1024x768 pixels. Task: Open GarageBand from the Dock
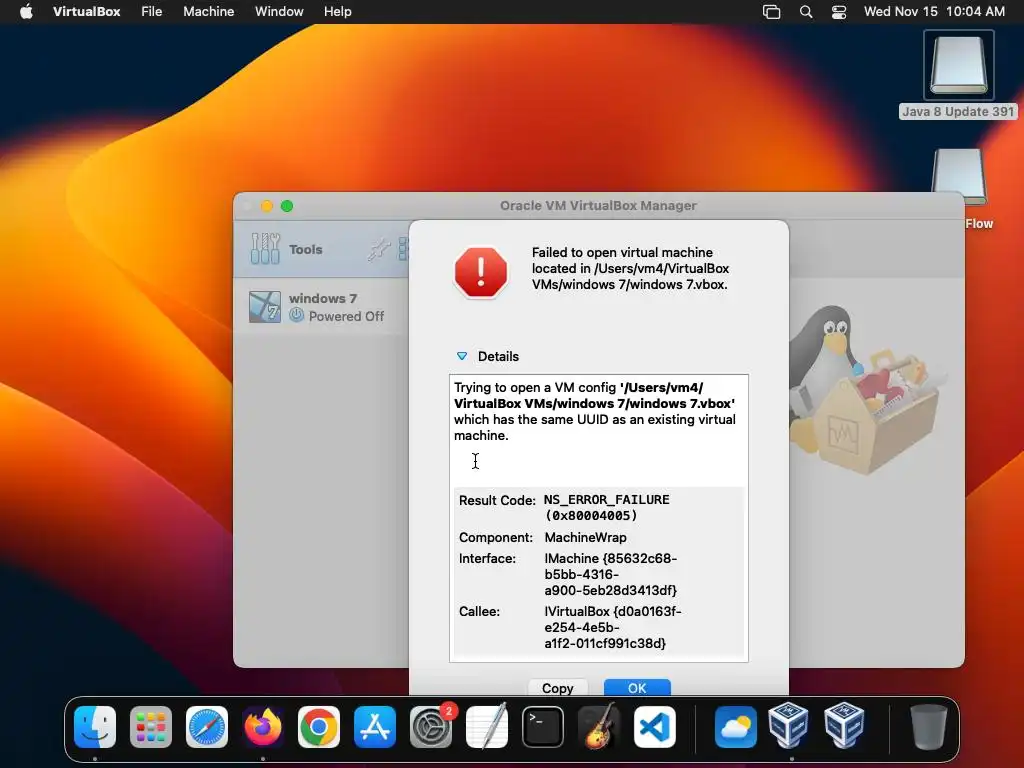599,727
